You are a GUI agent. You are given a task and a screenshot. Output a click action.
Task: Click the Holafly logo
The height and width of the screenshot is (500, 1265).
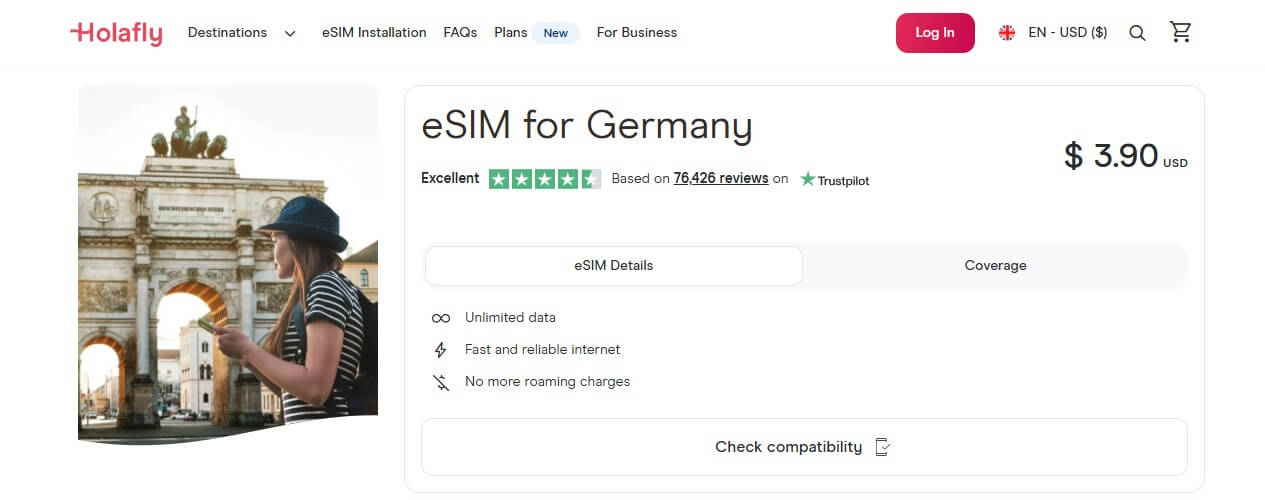tap(116, 33)
